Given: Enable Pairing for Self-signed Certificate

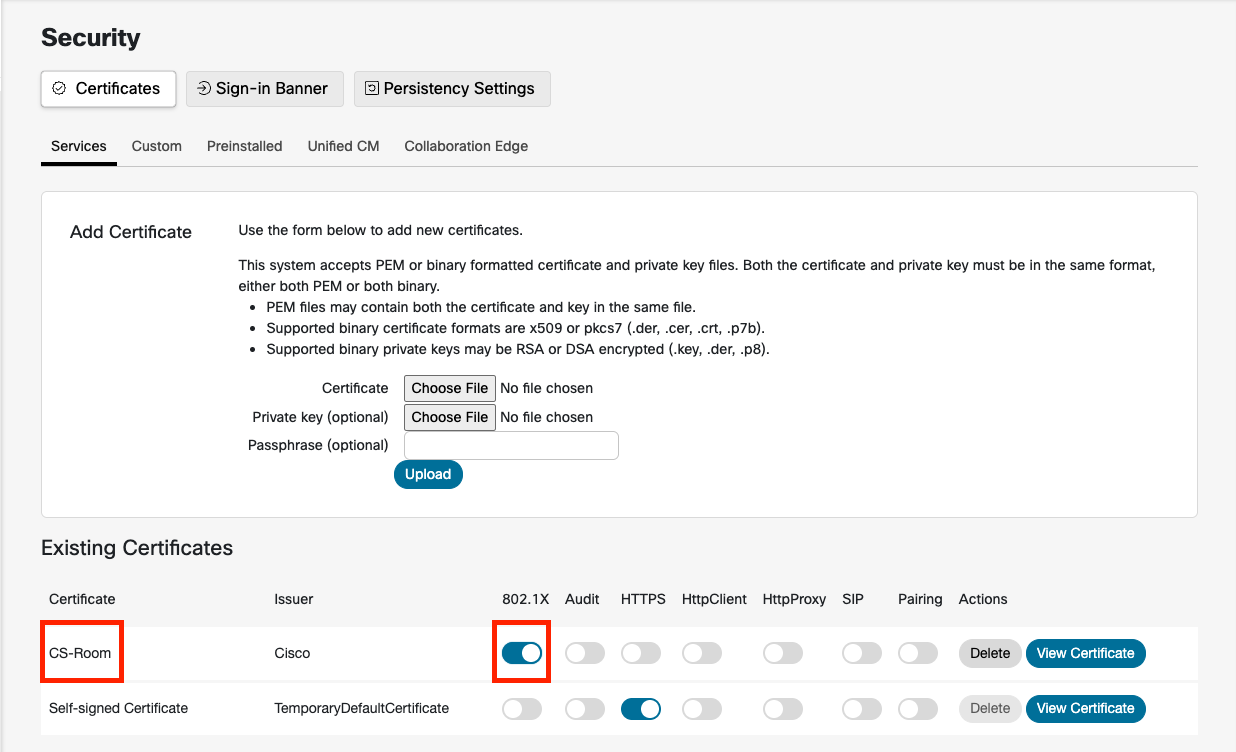Looking at the screenshot, I should point(918,709).
